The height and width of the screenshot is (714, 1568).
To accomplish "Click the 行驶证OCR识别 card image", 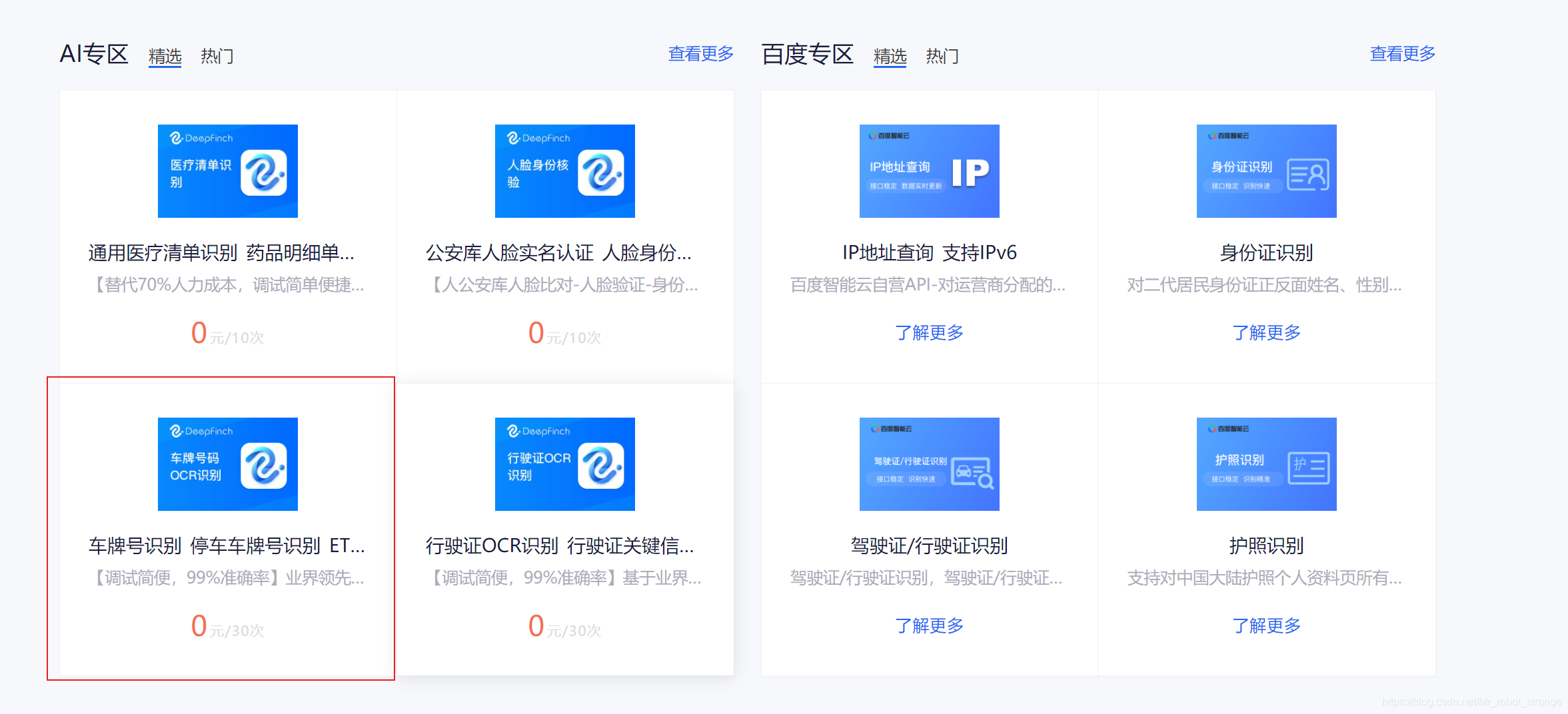I will 564,464.
